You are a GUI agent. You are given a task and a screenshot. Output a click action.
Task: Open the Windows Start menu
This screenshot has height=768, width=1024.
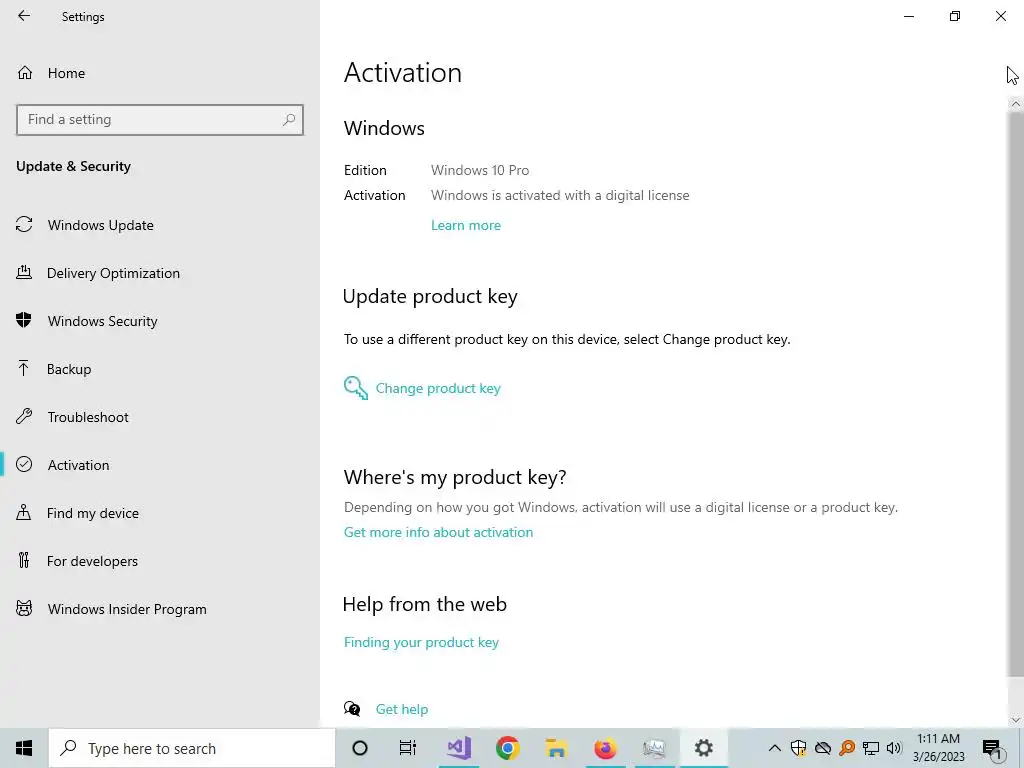tap(24, 748)
